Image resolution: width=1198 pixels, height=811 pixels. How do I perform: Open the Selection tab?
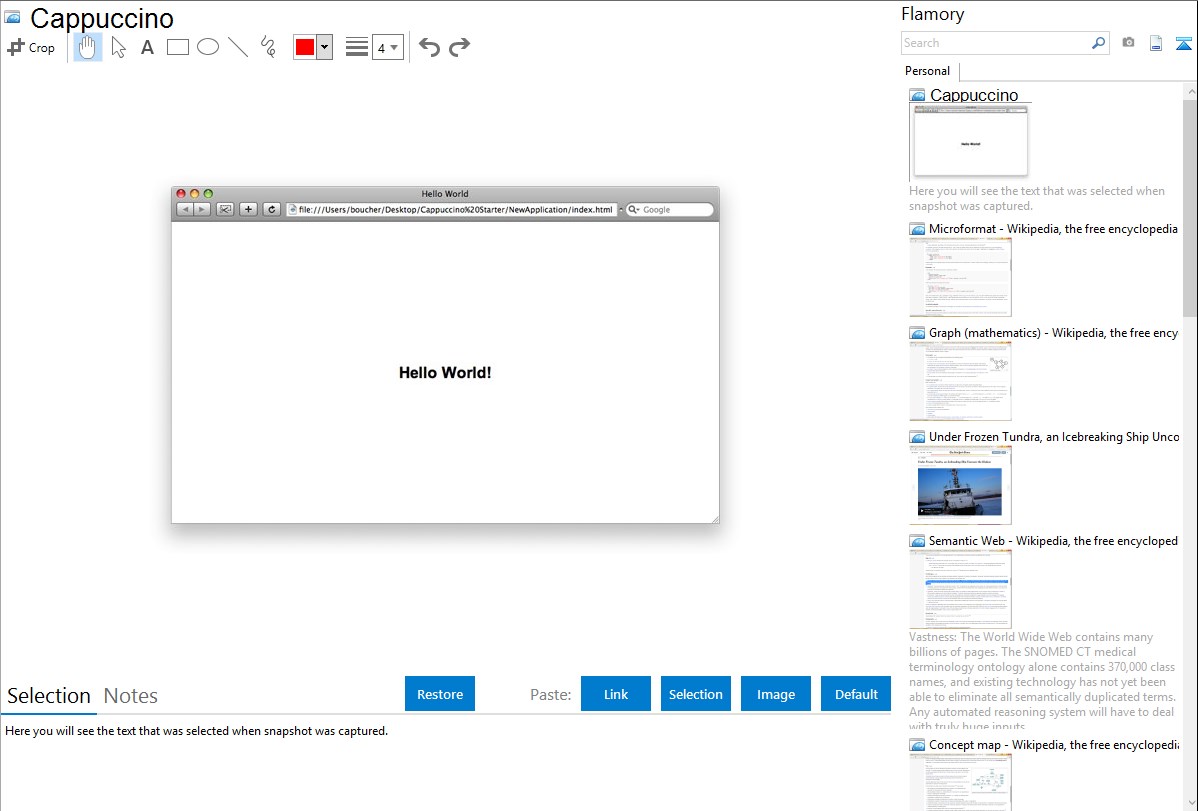click(x=49, y=696)
